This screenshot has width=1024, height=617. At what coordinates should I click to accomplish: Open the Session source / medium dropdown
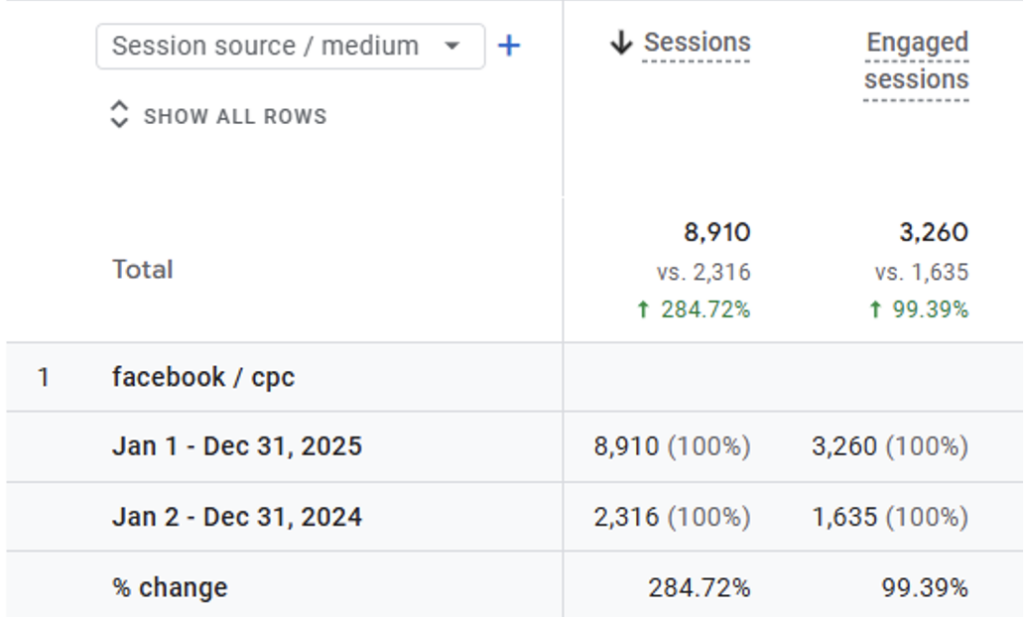290,46
